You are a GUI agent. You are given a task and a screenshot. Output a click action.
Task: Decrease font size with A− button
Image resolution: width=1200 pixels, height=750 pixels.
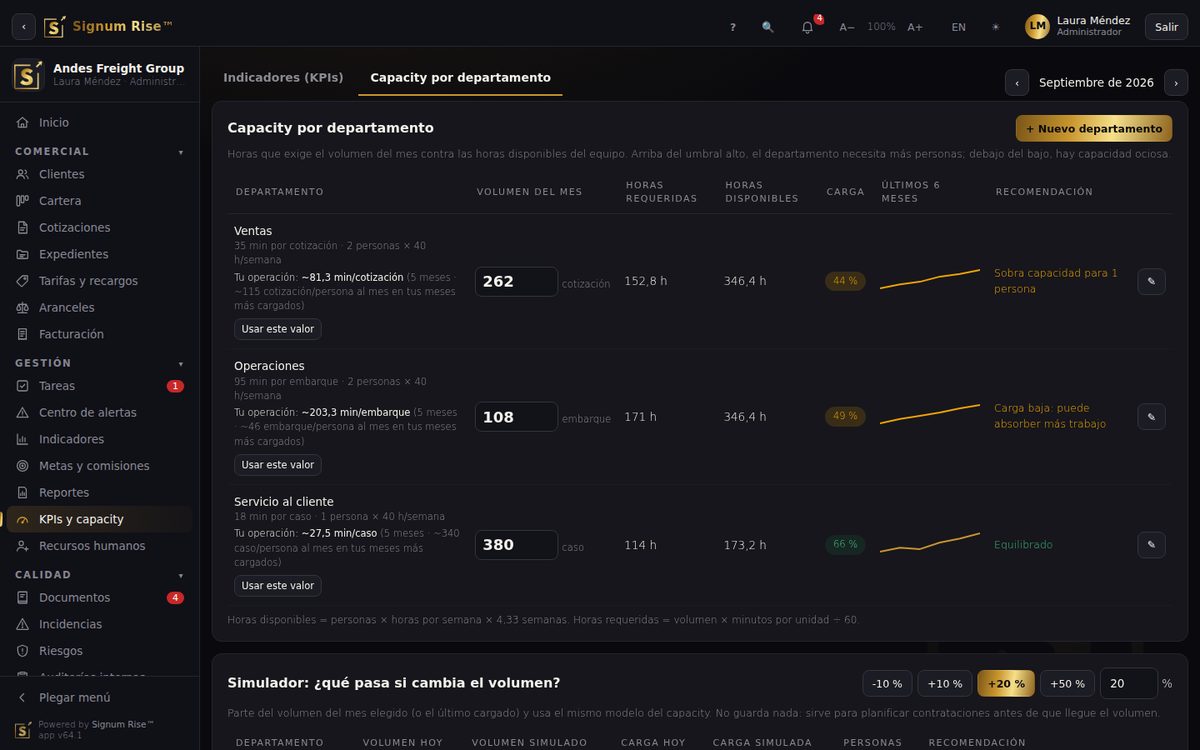click(x=847, y=27)
